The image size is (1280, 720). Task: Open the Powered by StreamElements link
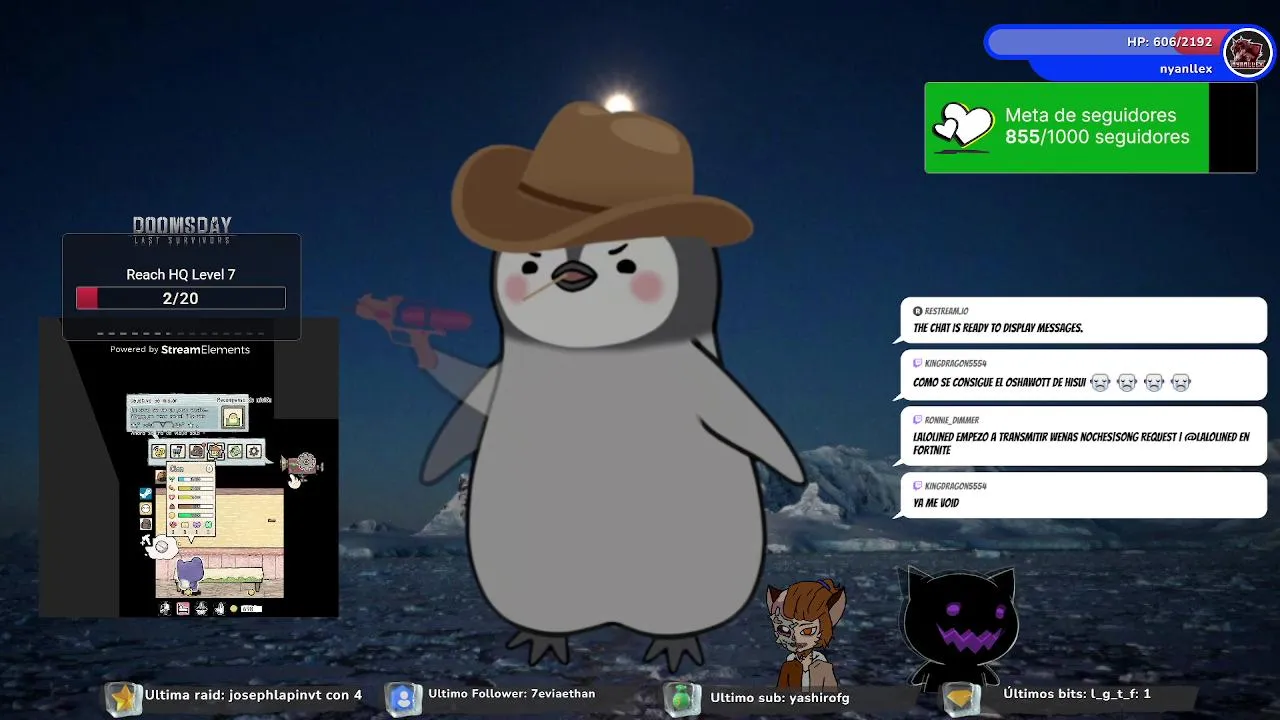point(180,349)
